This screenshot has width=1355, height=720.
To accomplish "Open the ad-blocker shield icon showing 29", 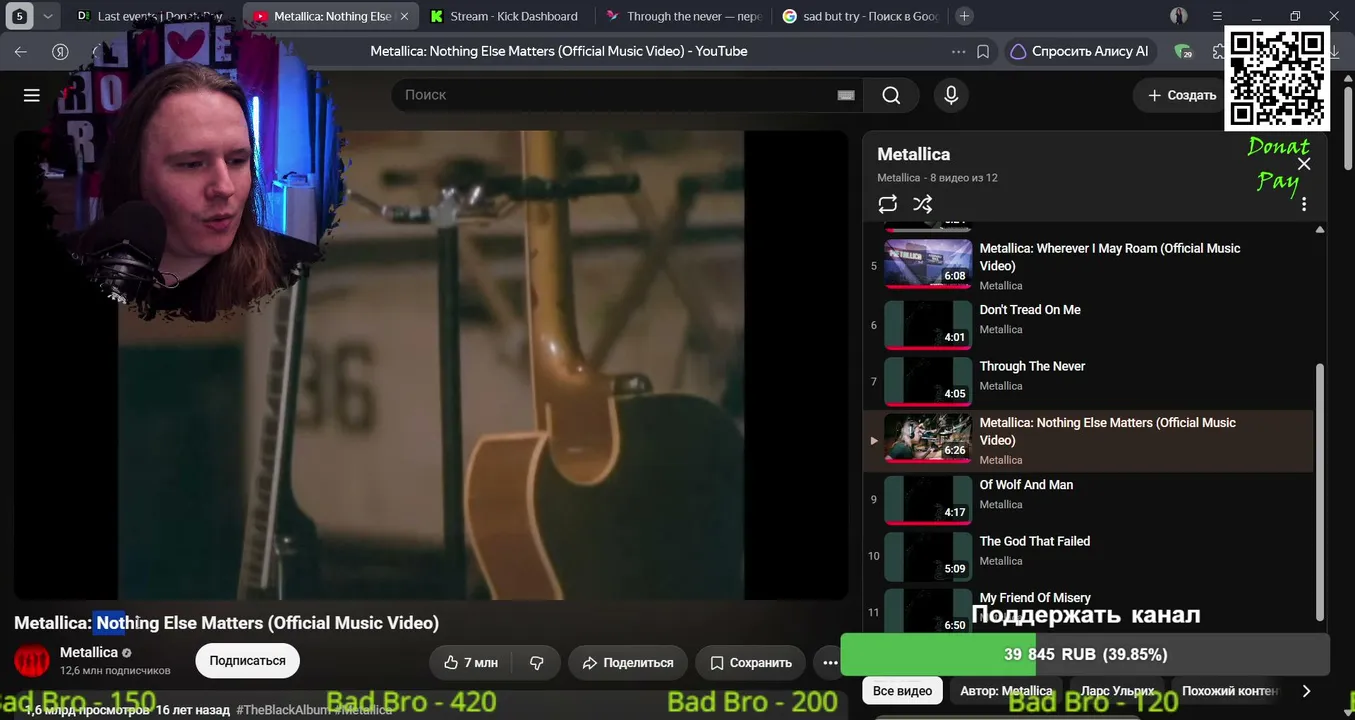I will coord(1184,51).
